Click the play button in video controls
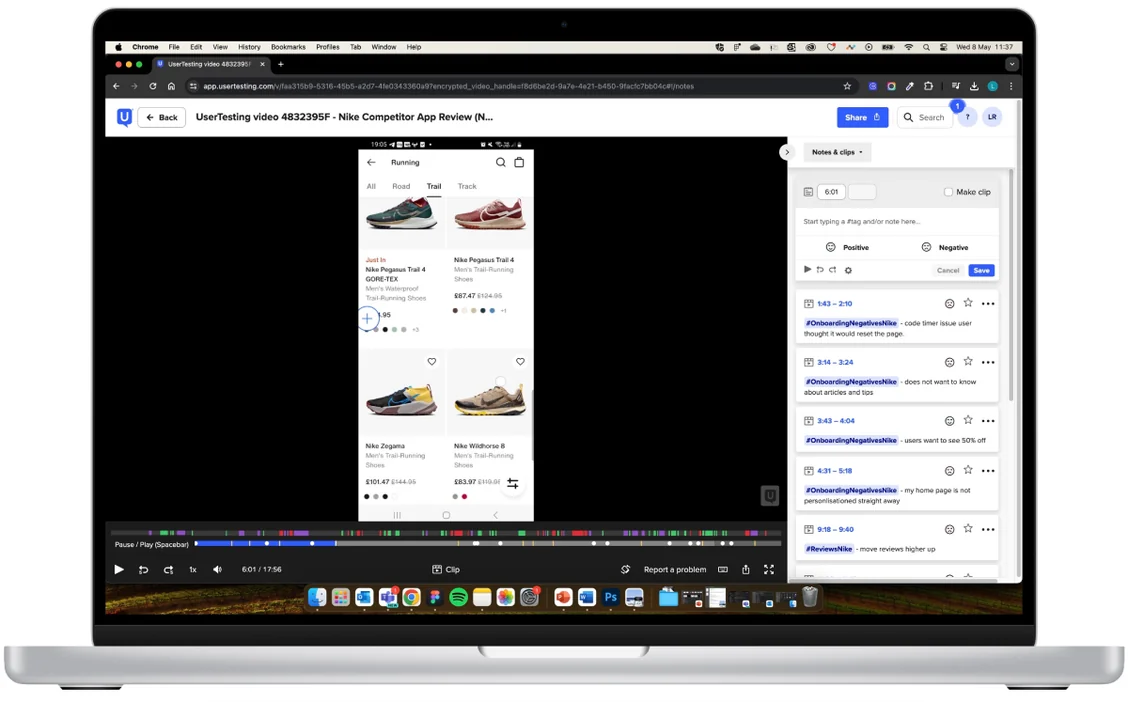Image resolution: width=1128 pixels, height=702 pixels. point(119,569)
